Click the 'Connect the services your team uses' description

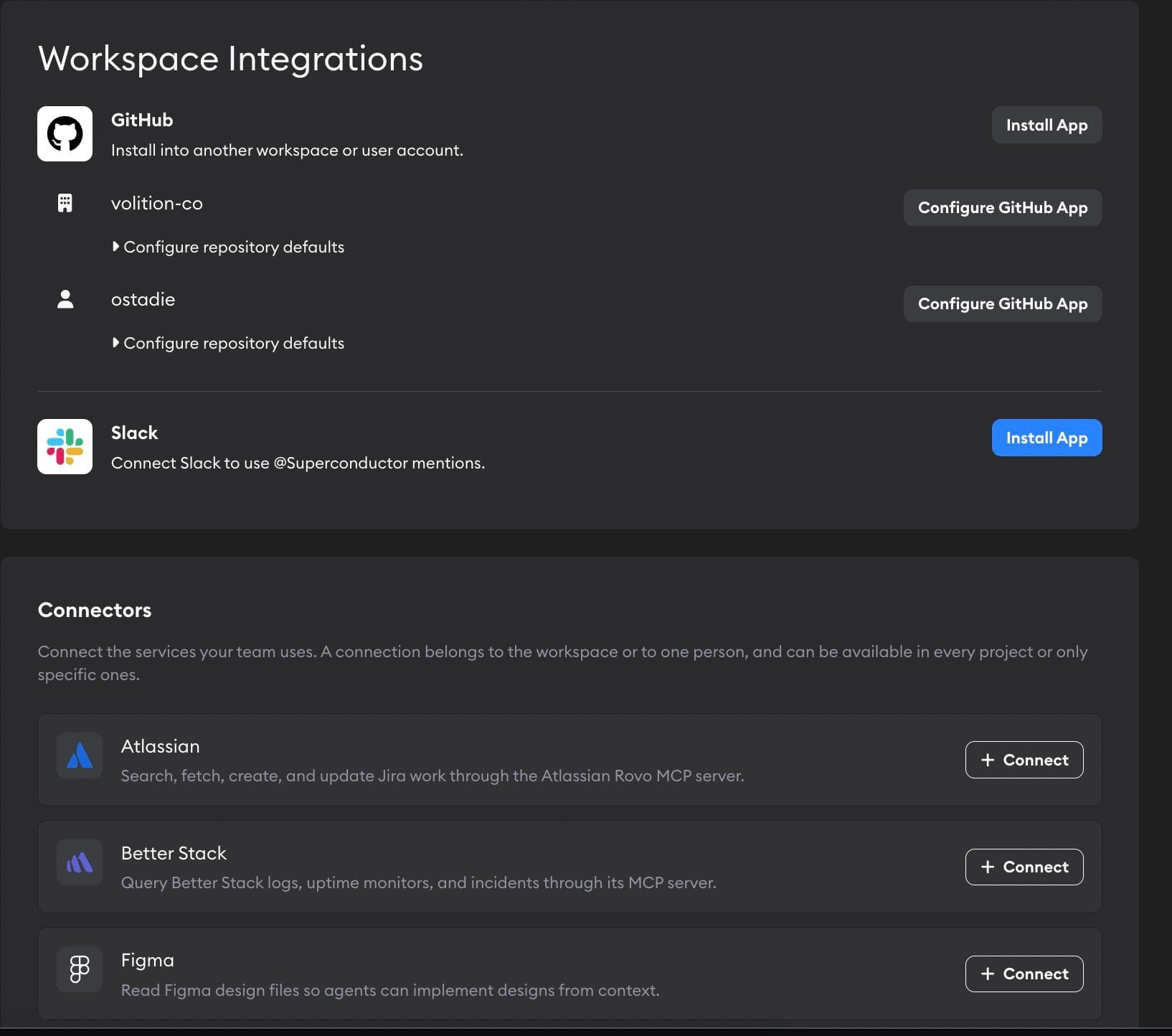point(563,663)
